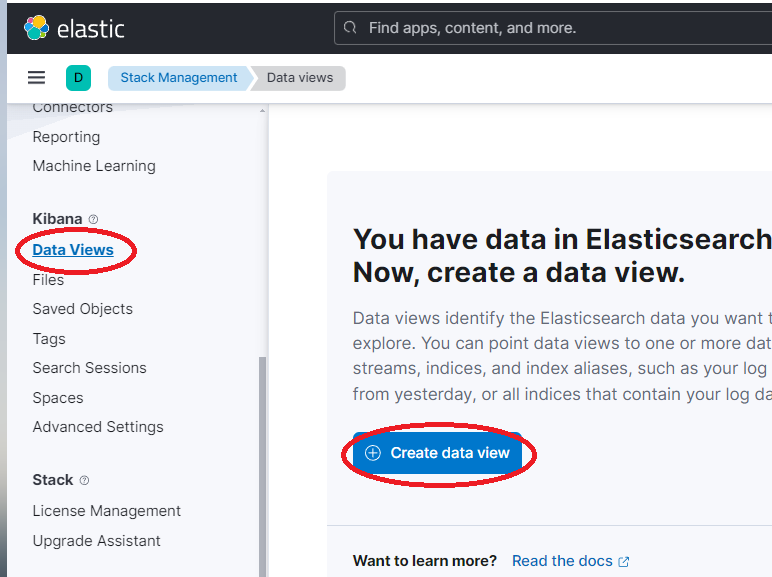Screen dimensions: 772x577
Task: Focus the Find apps search field
Action: (552, 28)
